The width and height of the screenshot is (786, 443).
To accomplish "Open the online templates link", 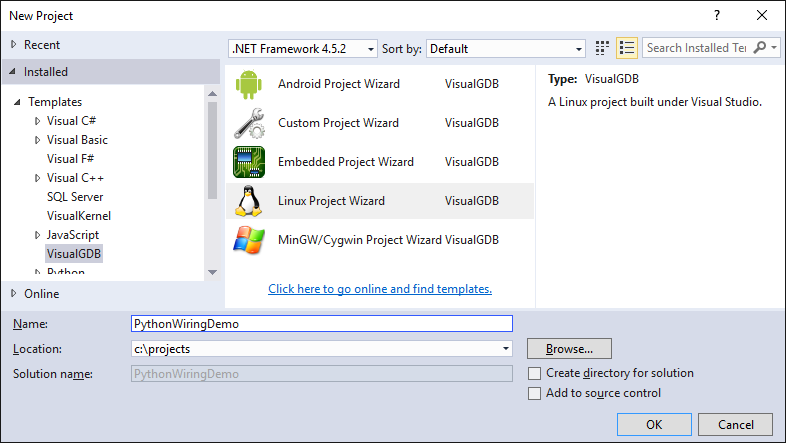I will click(x=380, y=289).
